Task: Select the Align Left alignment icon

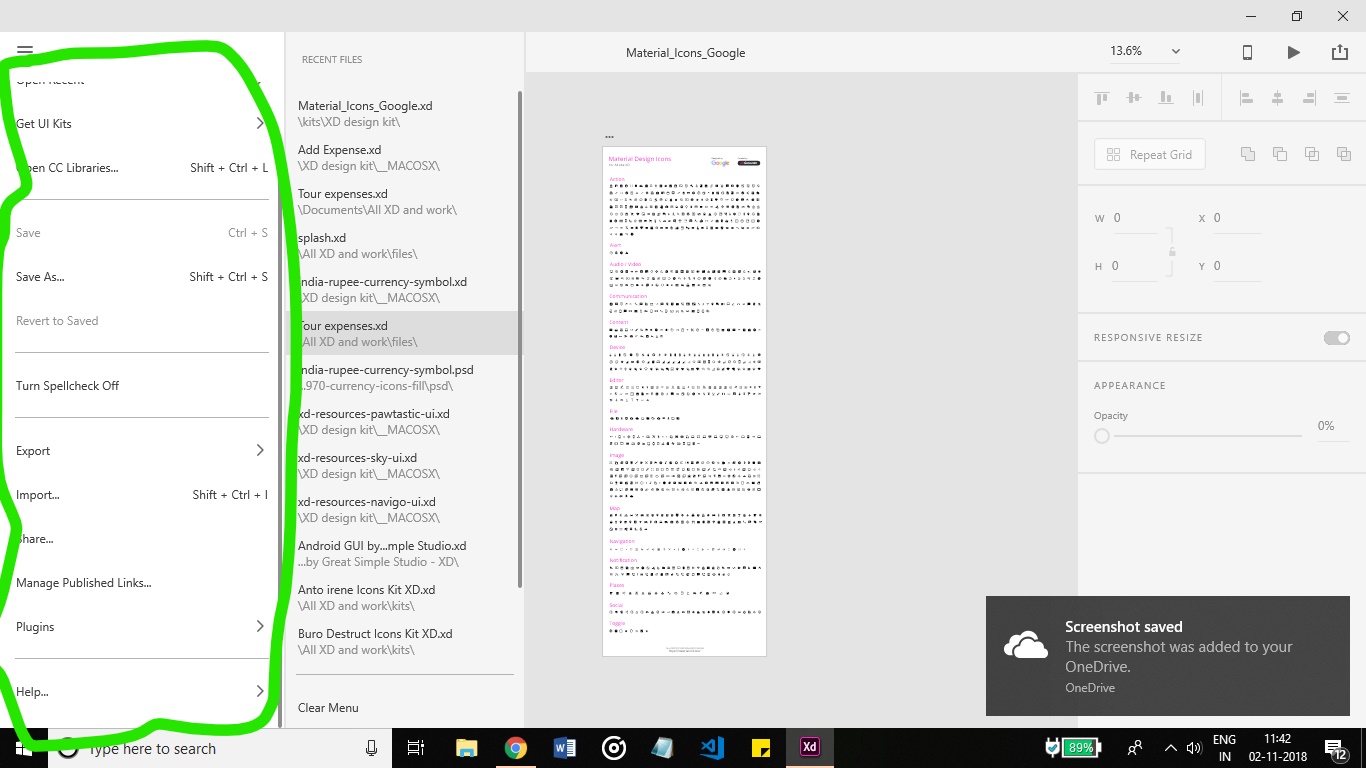Action: pyautogui.click(x=1246, y=97)
